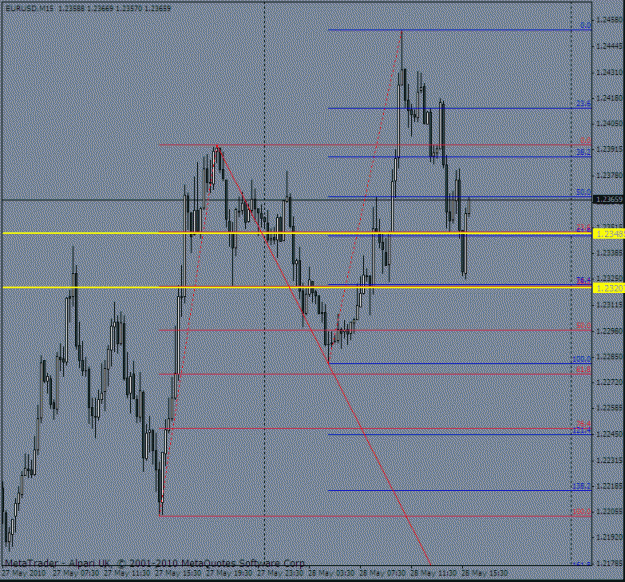
Task: Click price scale value 1.23385
Action: (x=610, y=253)
